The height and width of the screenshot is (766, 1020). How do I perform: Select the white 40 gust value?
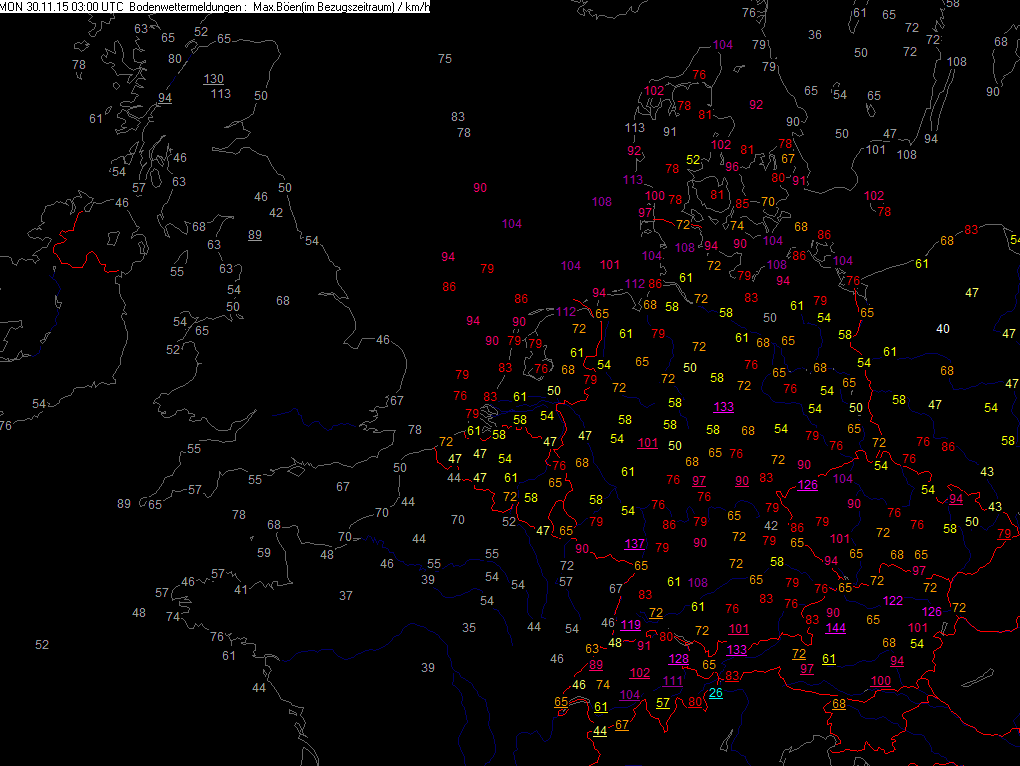click(942, 328)
